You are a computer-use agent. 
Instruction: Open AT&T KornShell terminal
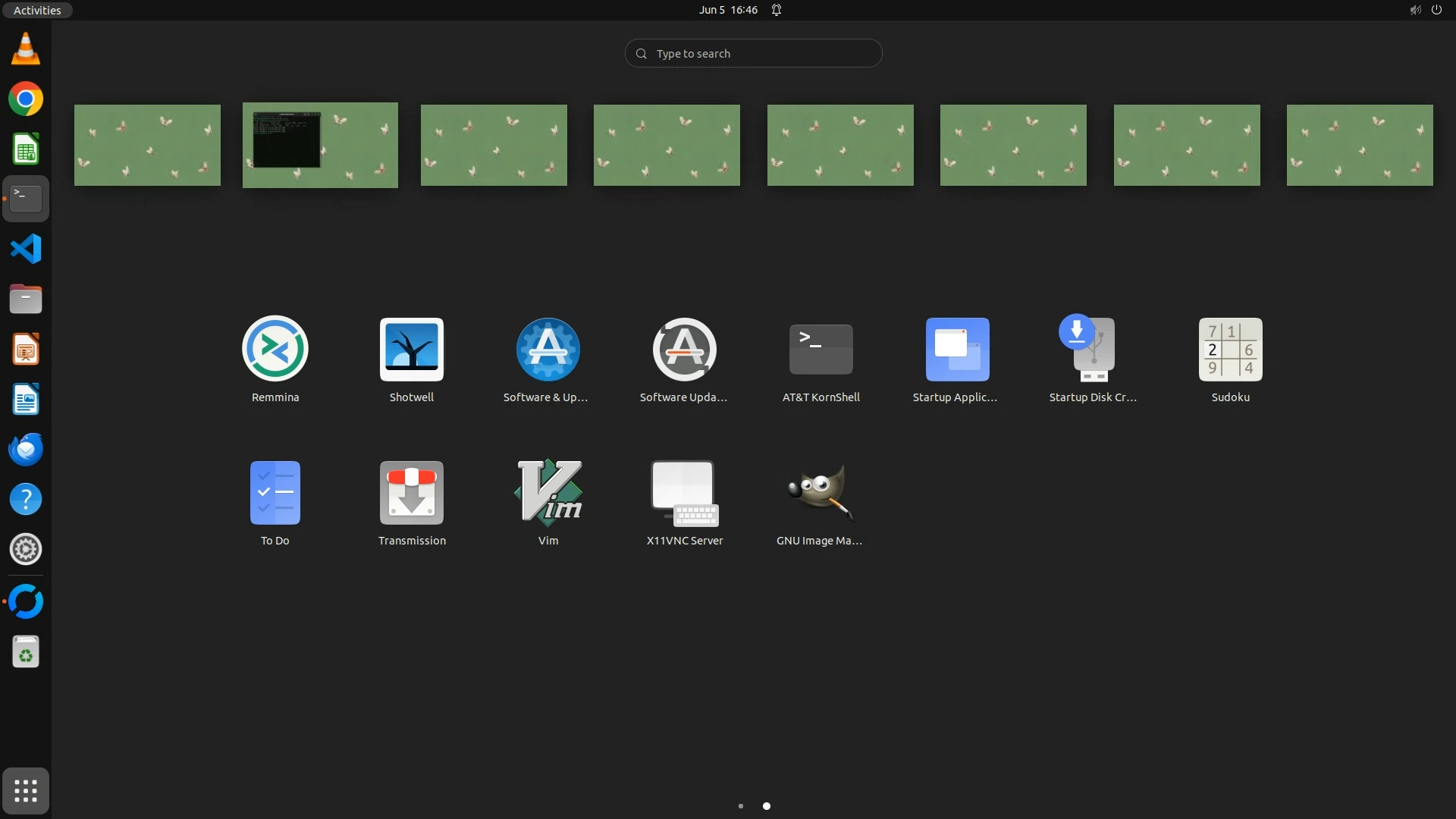(821, 350)
